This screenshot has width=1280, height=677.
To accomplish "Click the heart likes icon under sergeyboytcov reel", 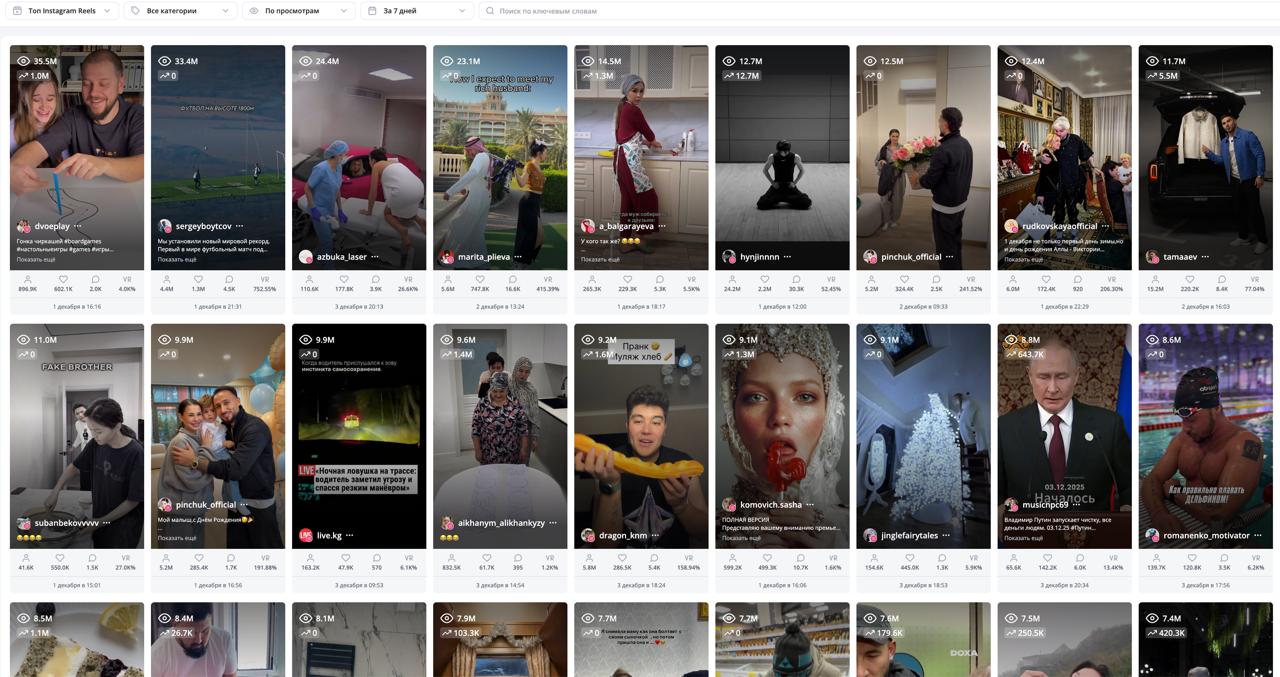I will pos(198,280).
